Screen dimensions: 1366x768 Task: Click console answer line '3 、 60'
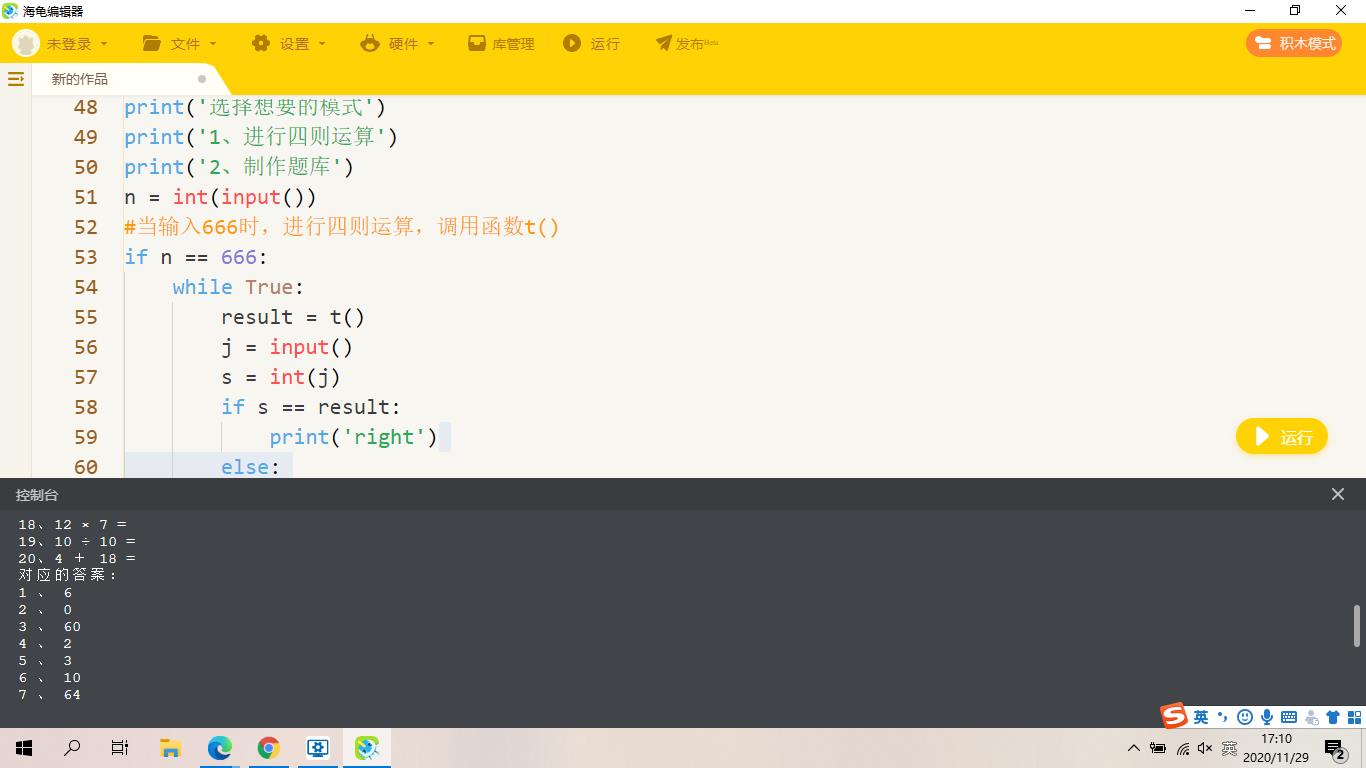[49, 627]
